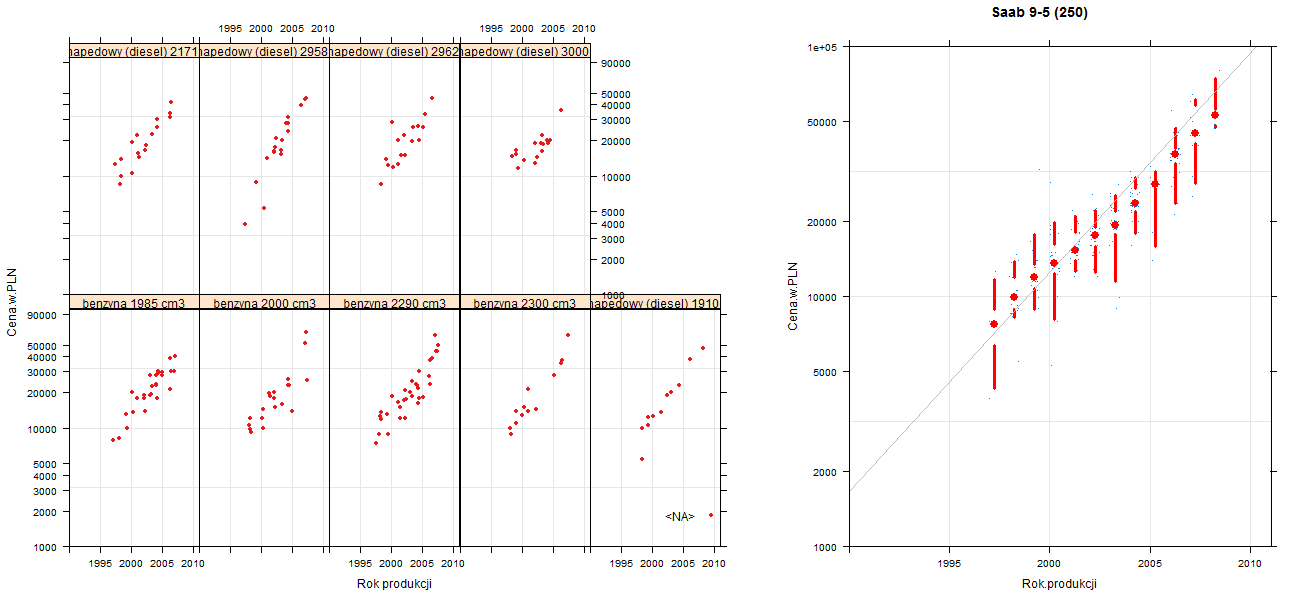The image size is (1300, 600).
Task: Click the "(diesel) 2962" panel strip label
Action: click(394, 51)
